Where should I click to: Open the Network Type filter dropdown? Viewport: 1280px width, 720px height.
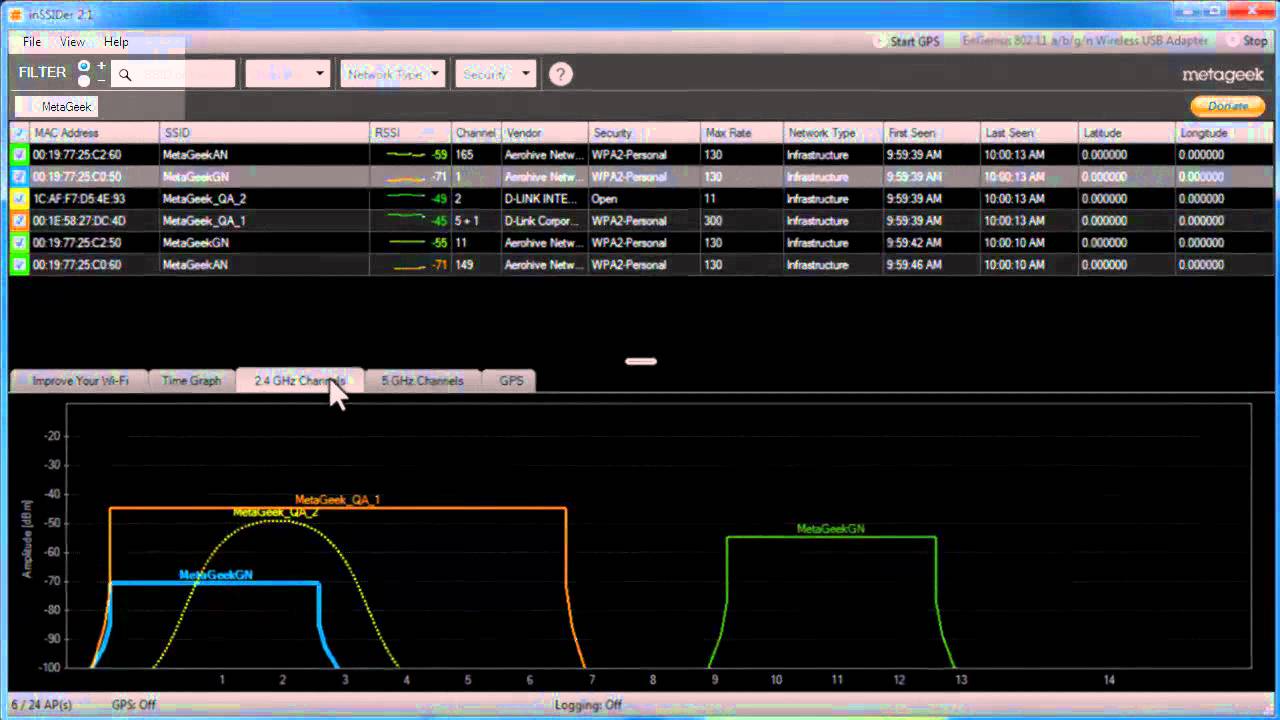(392, 74)
